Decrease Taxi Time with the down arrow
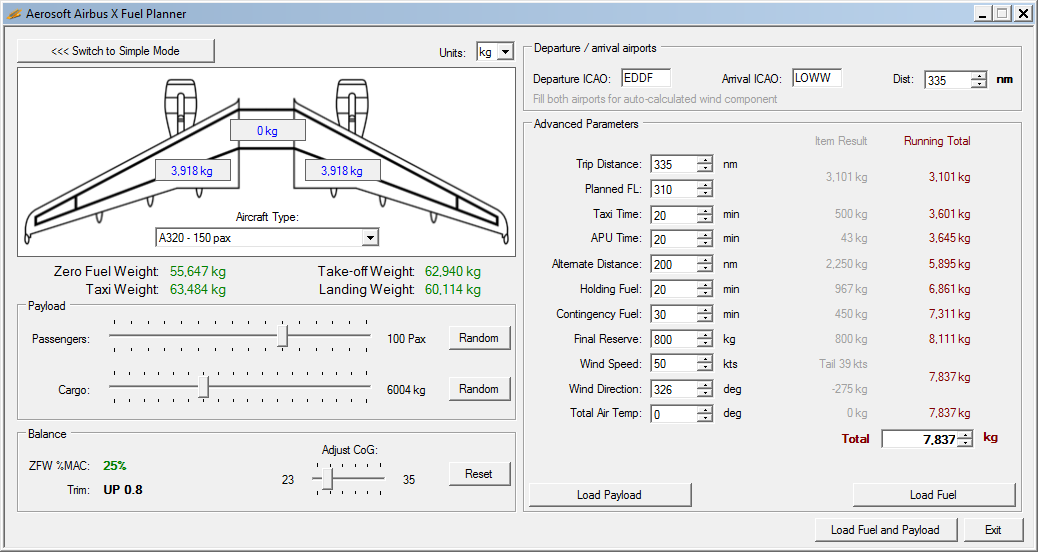The width and height of the screenshot is (1038, 552). pos(704,218)
